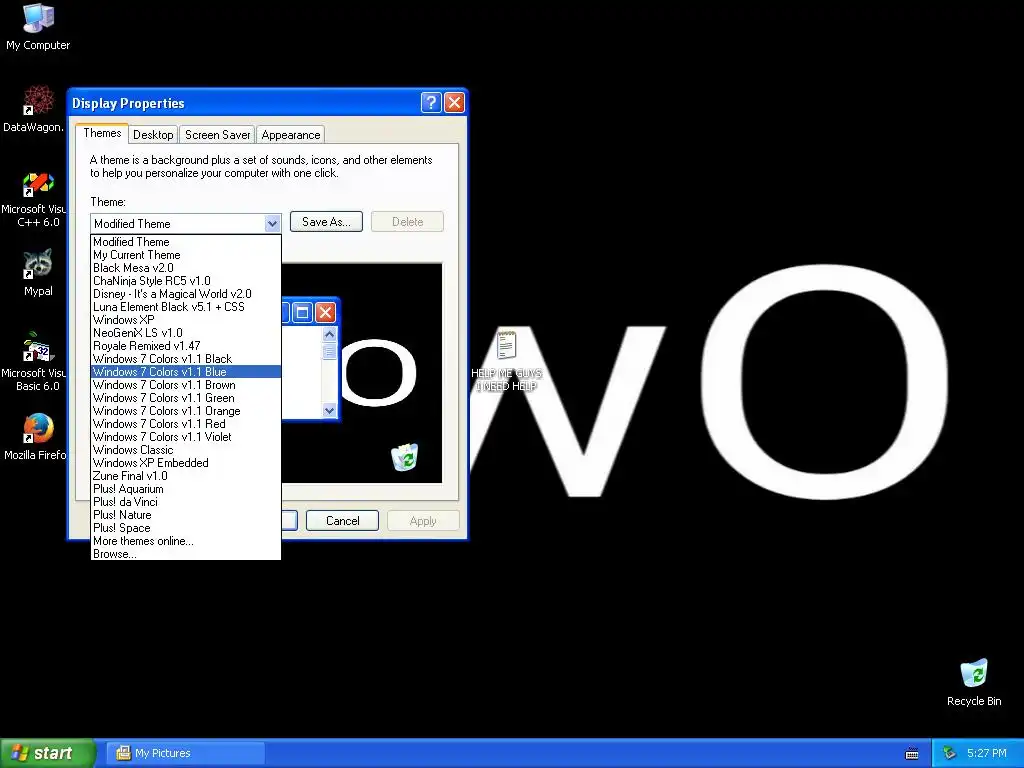Select Plus! Nature theme
The image size is (1024, 768).
tap(185, 515)
